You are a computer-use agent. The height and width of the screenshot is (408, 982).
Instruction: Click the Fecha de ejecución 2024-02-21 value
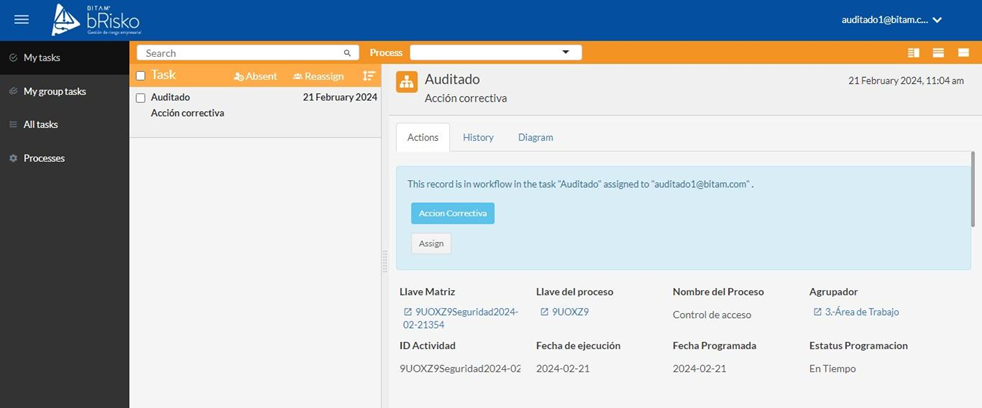point(562,369)
